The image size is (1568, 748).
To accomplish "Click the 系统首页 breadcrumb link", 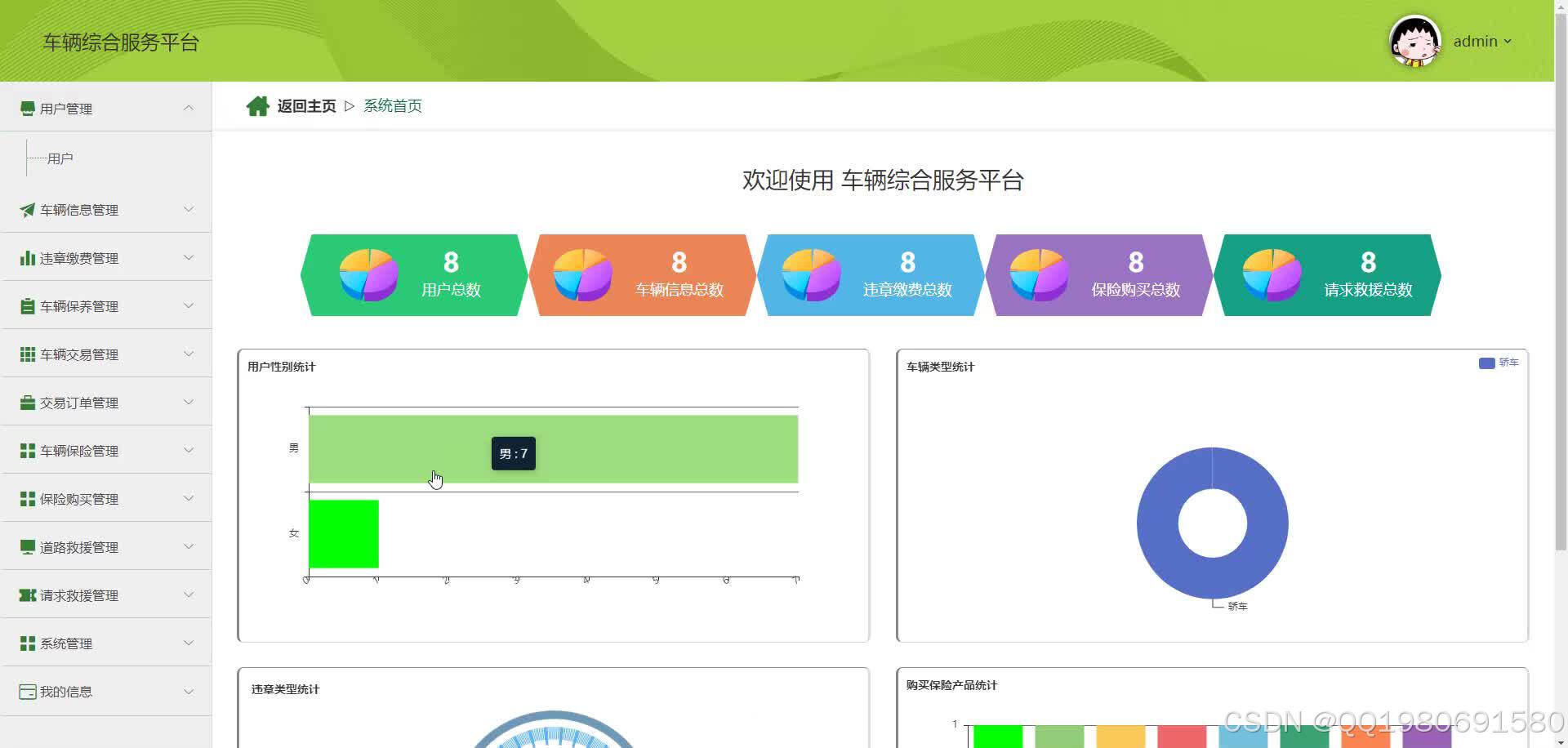I will click(x=393, y=105).
